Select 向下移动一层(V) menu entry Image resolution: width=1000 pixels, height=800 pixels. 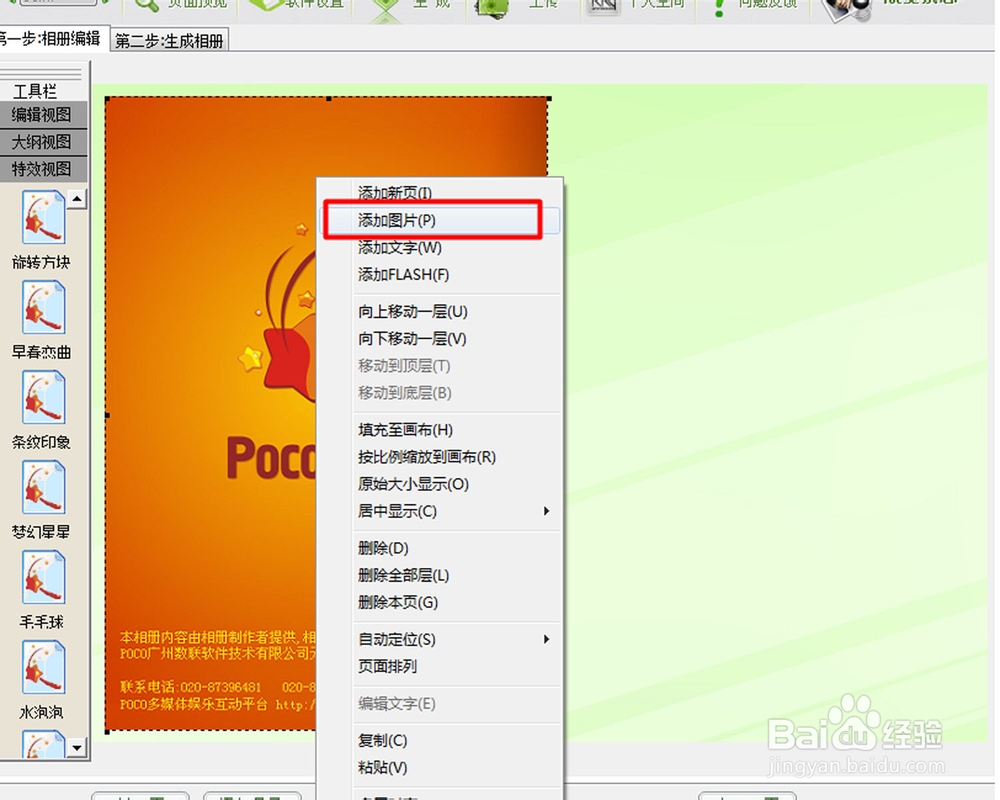[x=440, y=339]
